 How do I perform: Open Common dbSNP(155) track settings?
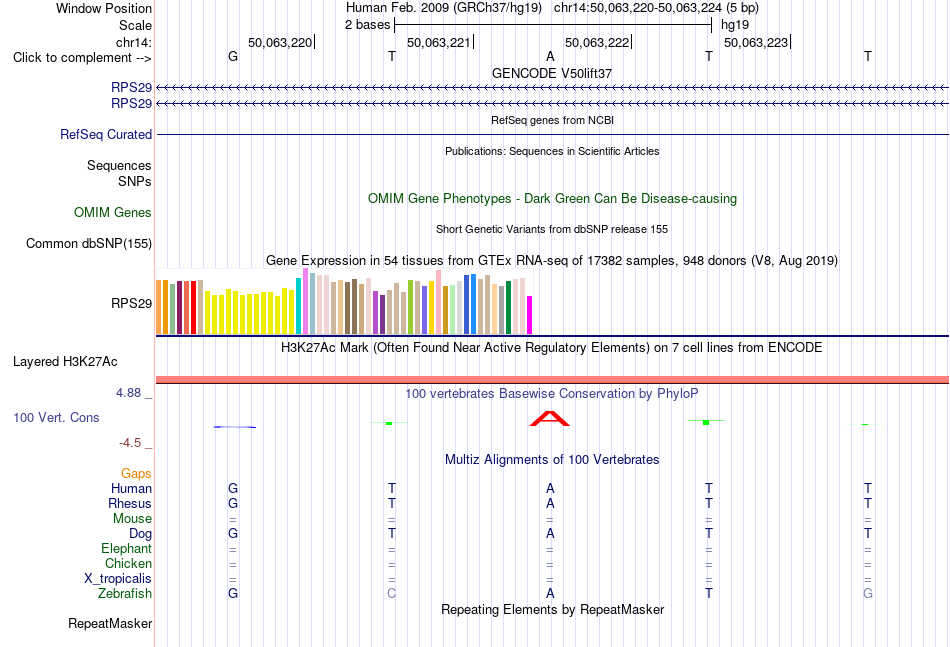pyautogui.click(x=89, y=244)
